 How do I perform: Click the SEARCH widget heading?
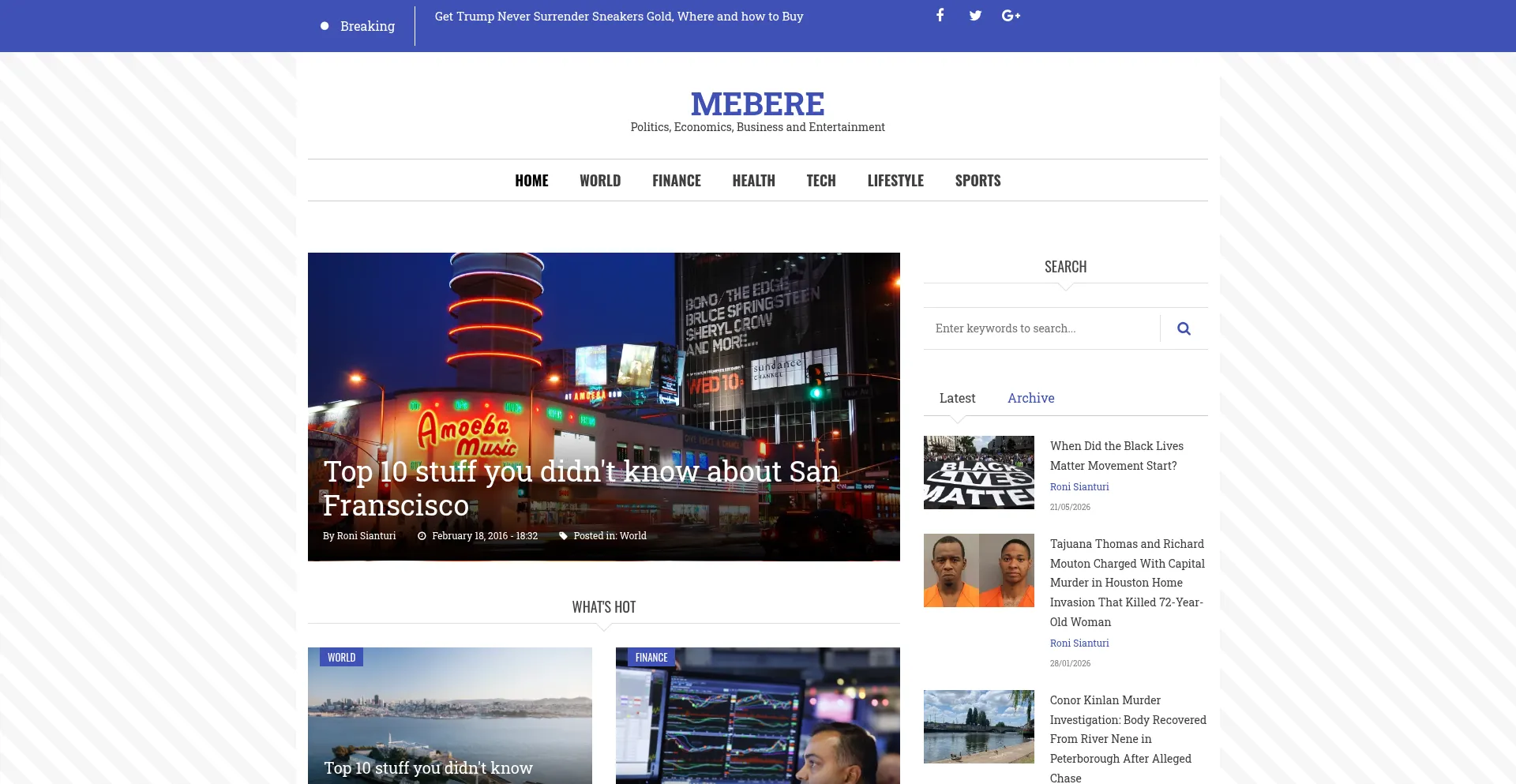(x=1065, y=267)
